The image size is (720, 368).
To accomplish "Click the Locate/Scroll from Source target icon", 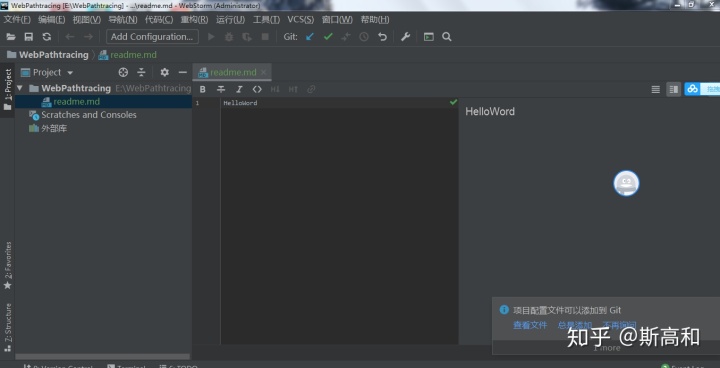I will point(123,72).
